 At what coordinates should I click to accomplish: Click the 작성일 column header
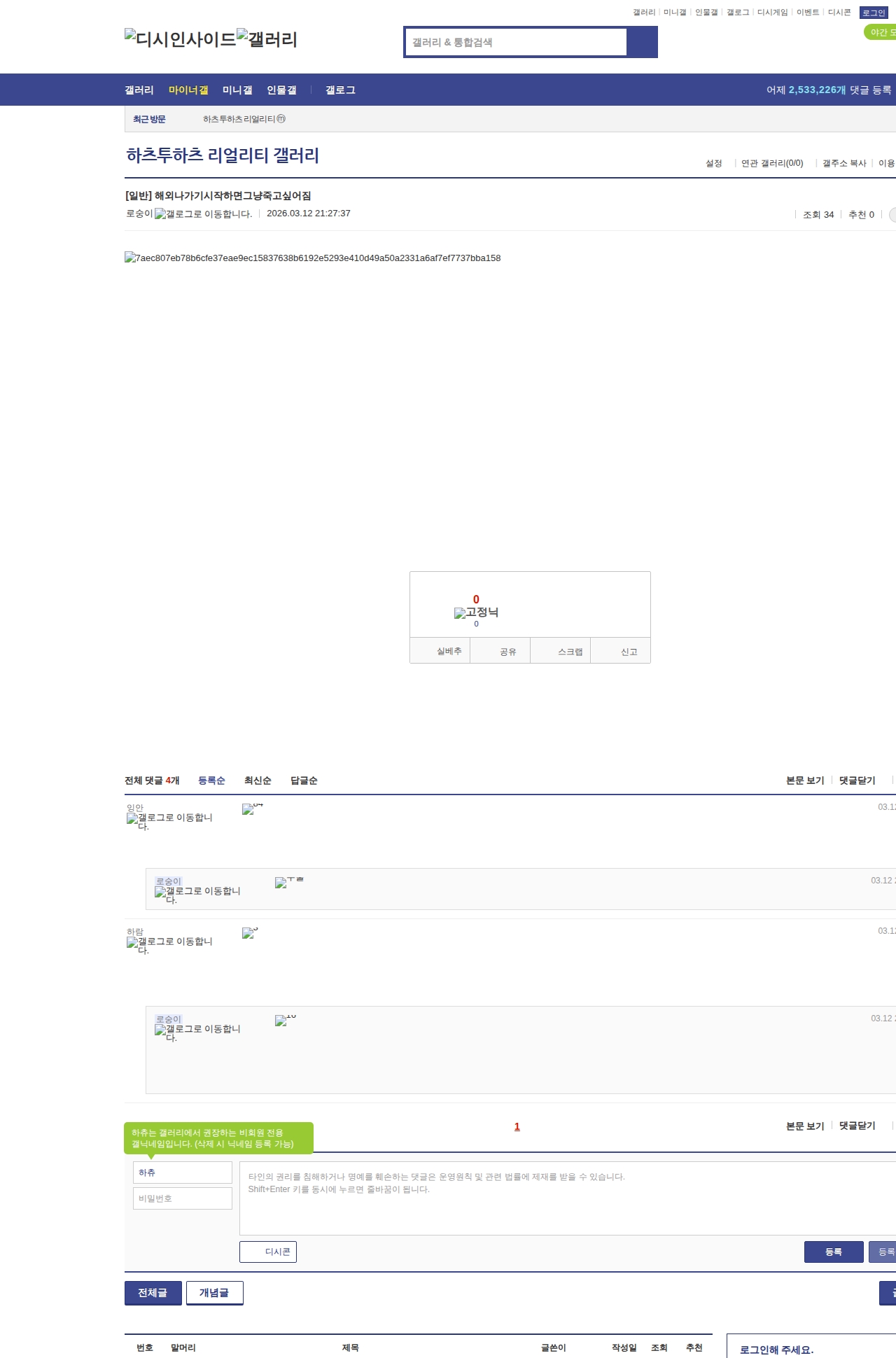[x=624, y=1347]
